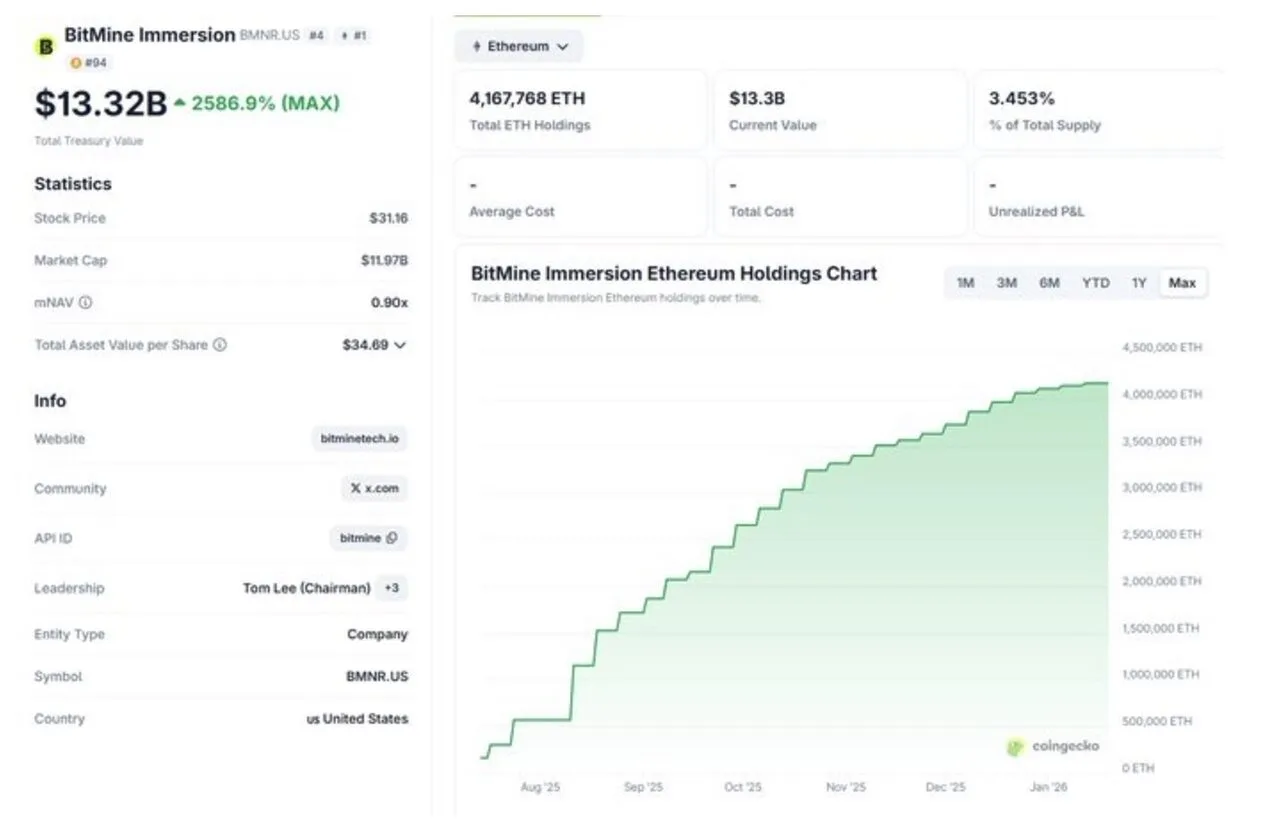Image resolution: width=1280 pixels, height=819 pixels.
Task: Click the Total Asset Value per Share info icon
Action: pos(220,345)
